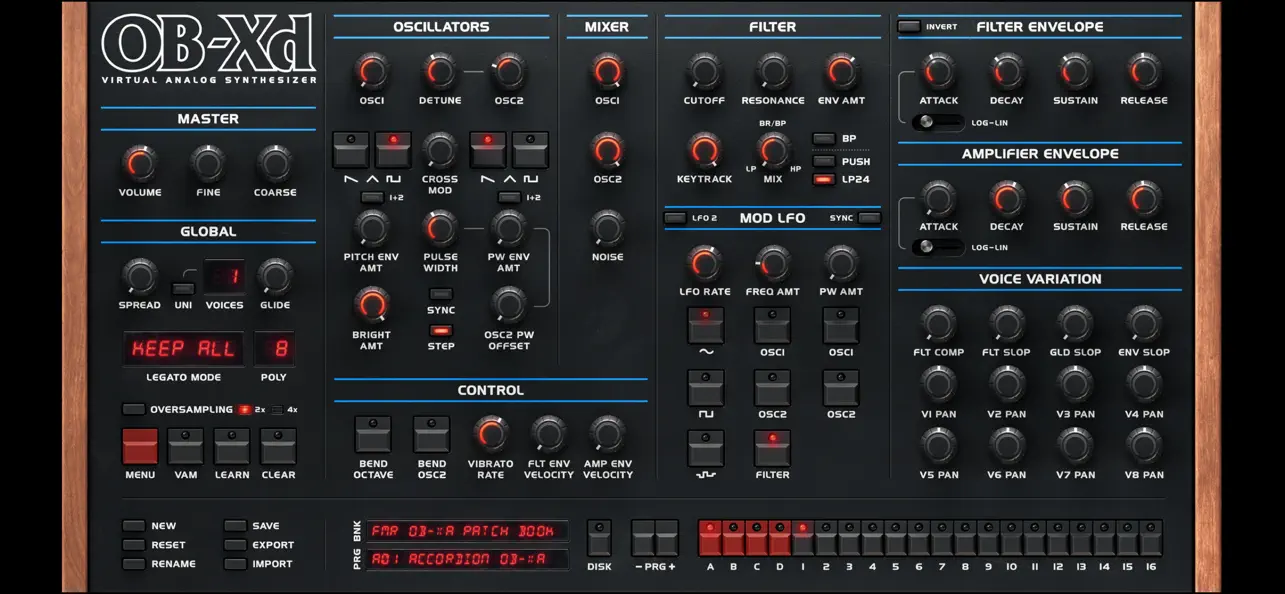Click the MIDI LEARN button
Screen dimensions: 1285x594
[x=232, y=446]
